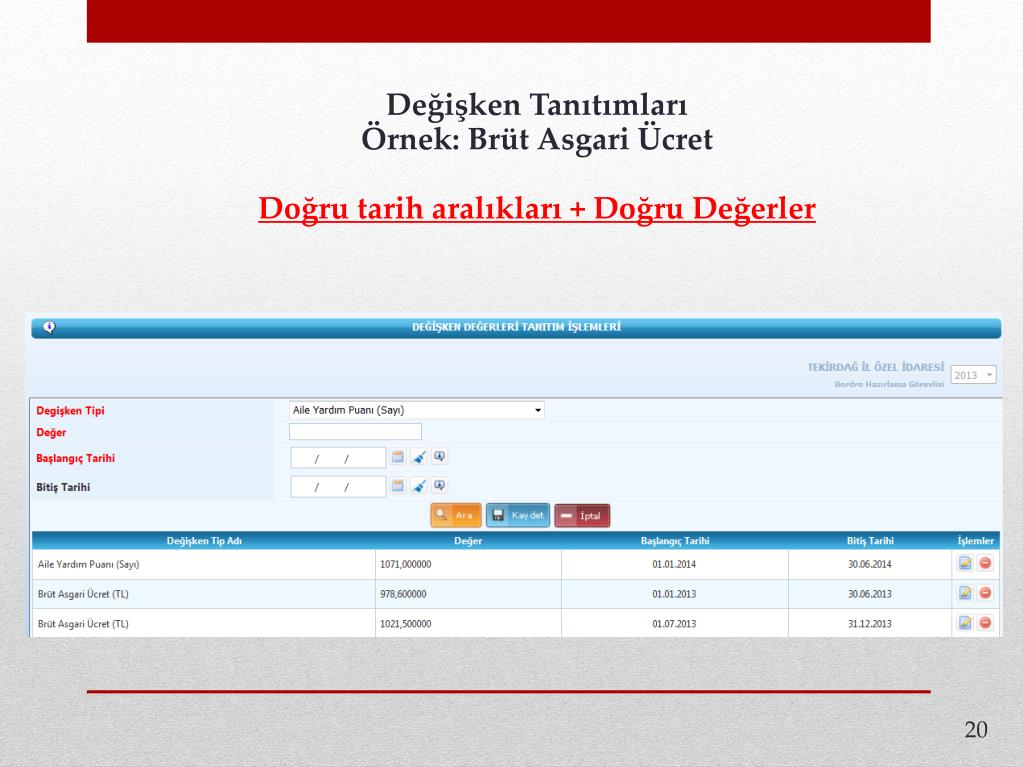Clear the Bitiş Tarihi date with the brush icon
The image size is (1023, 767).
pyautogui.click(x=420, y=485)
